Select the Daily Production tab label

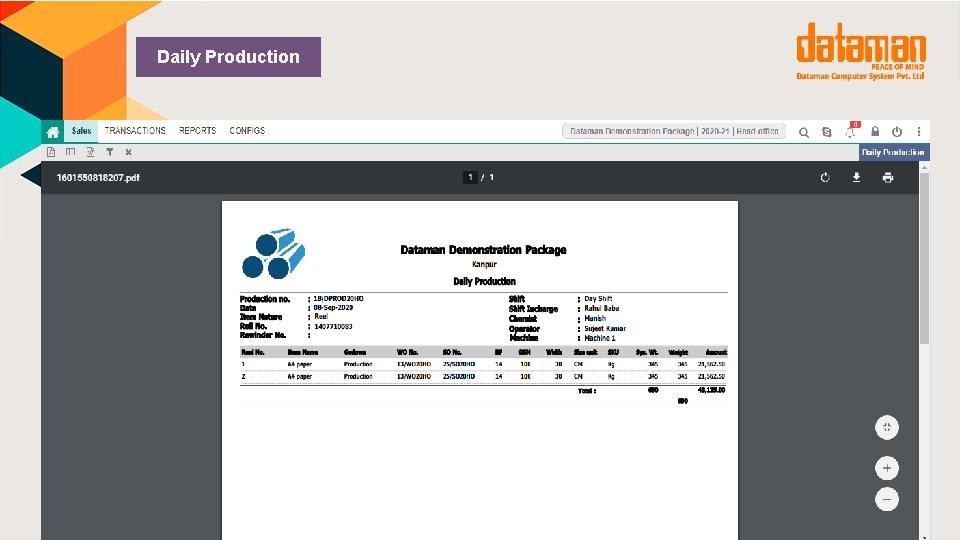click(x=893, y=152)
